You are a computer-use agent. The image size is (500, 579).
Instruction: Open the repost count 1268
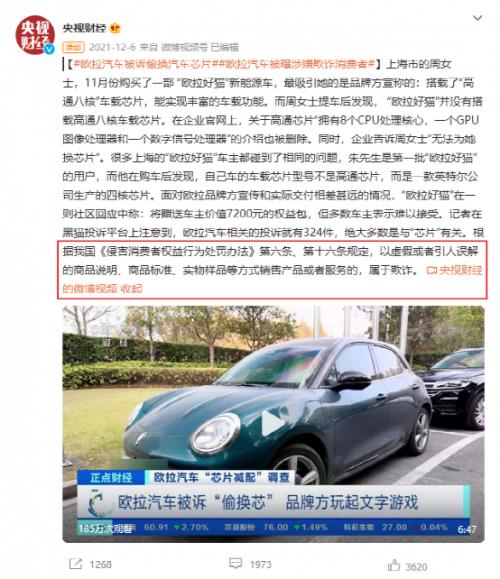point(100,565)
